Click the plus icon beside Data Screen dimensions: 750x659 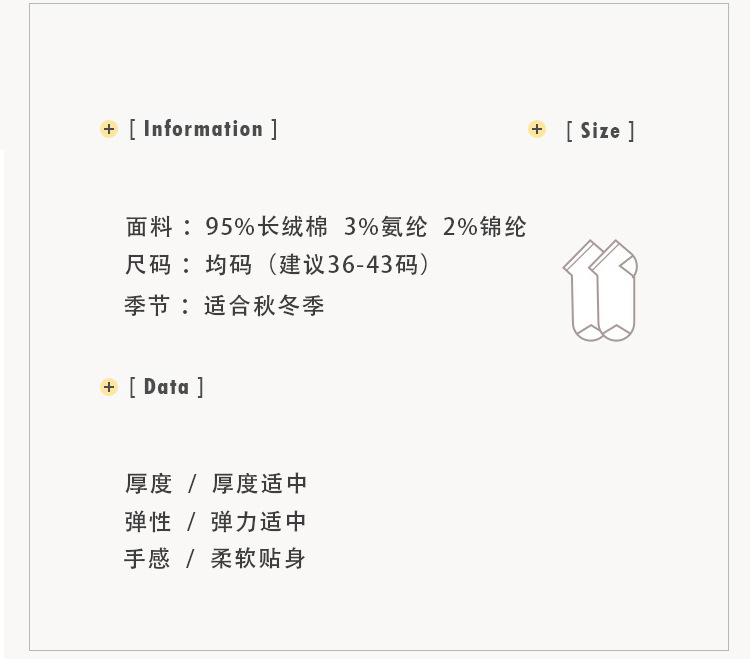(109, 386)
